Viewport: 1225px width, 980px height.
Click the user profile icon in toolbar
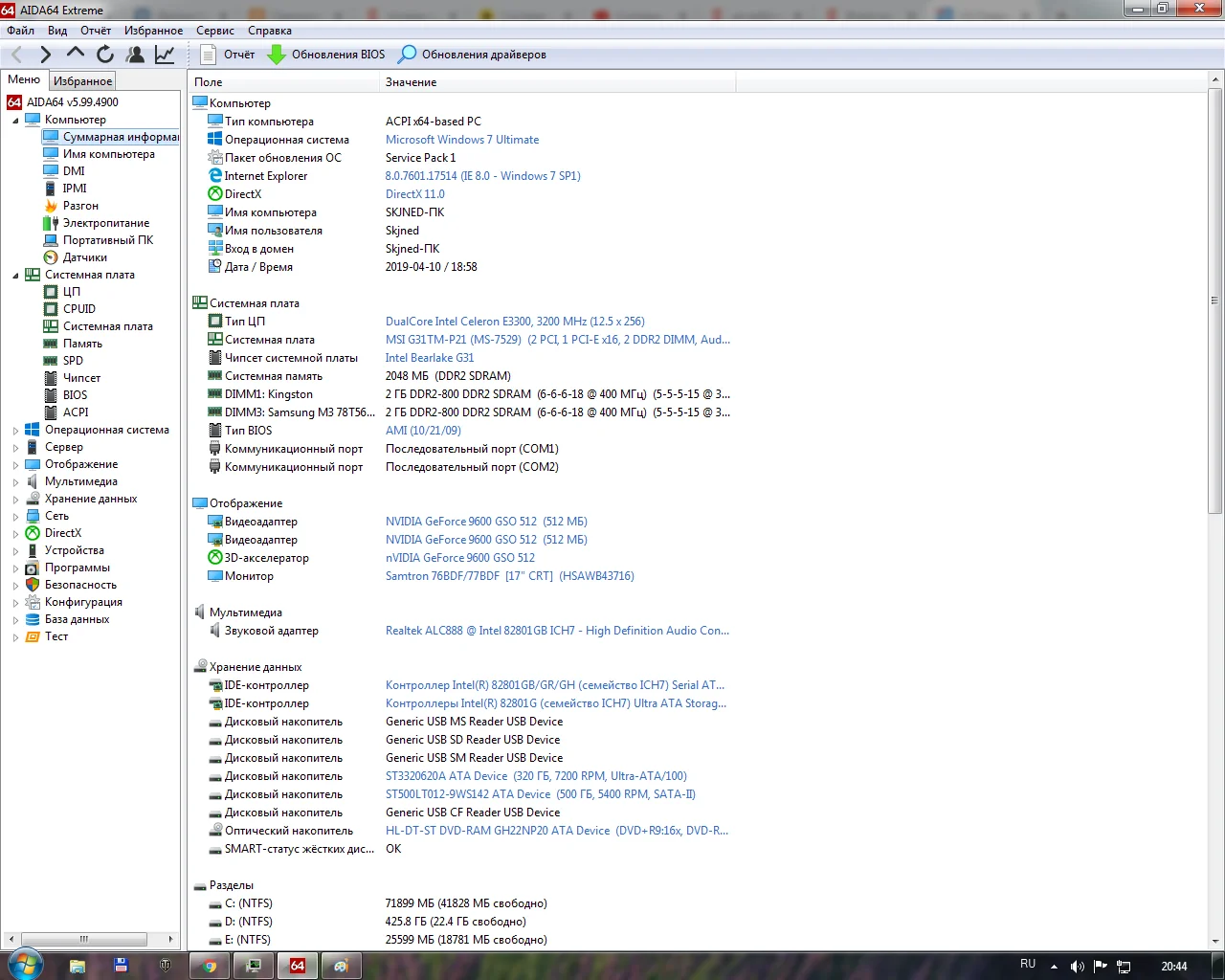coord(135,55)
